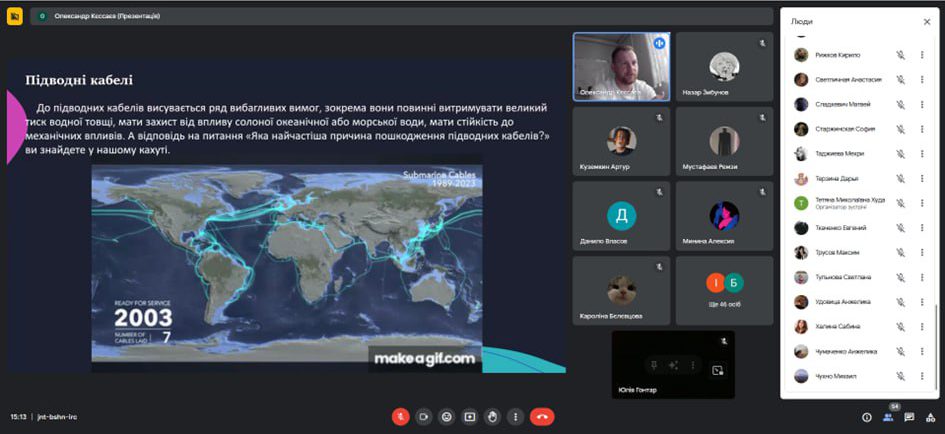945x434 pixels.
Task: Toggle the camera in the call bar
Action: pos(423,416)
